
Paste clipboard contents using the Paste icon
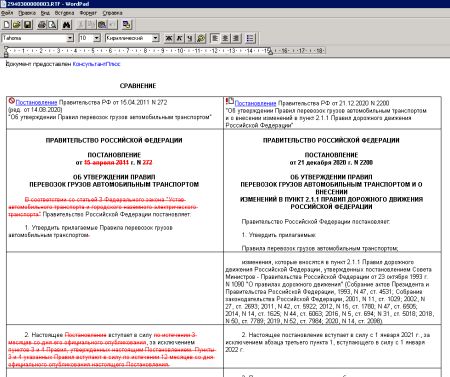pos(103,25)
